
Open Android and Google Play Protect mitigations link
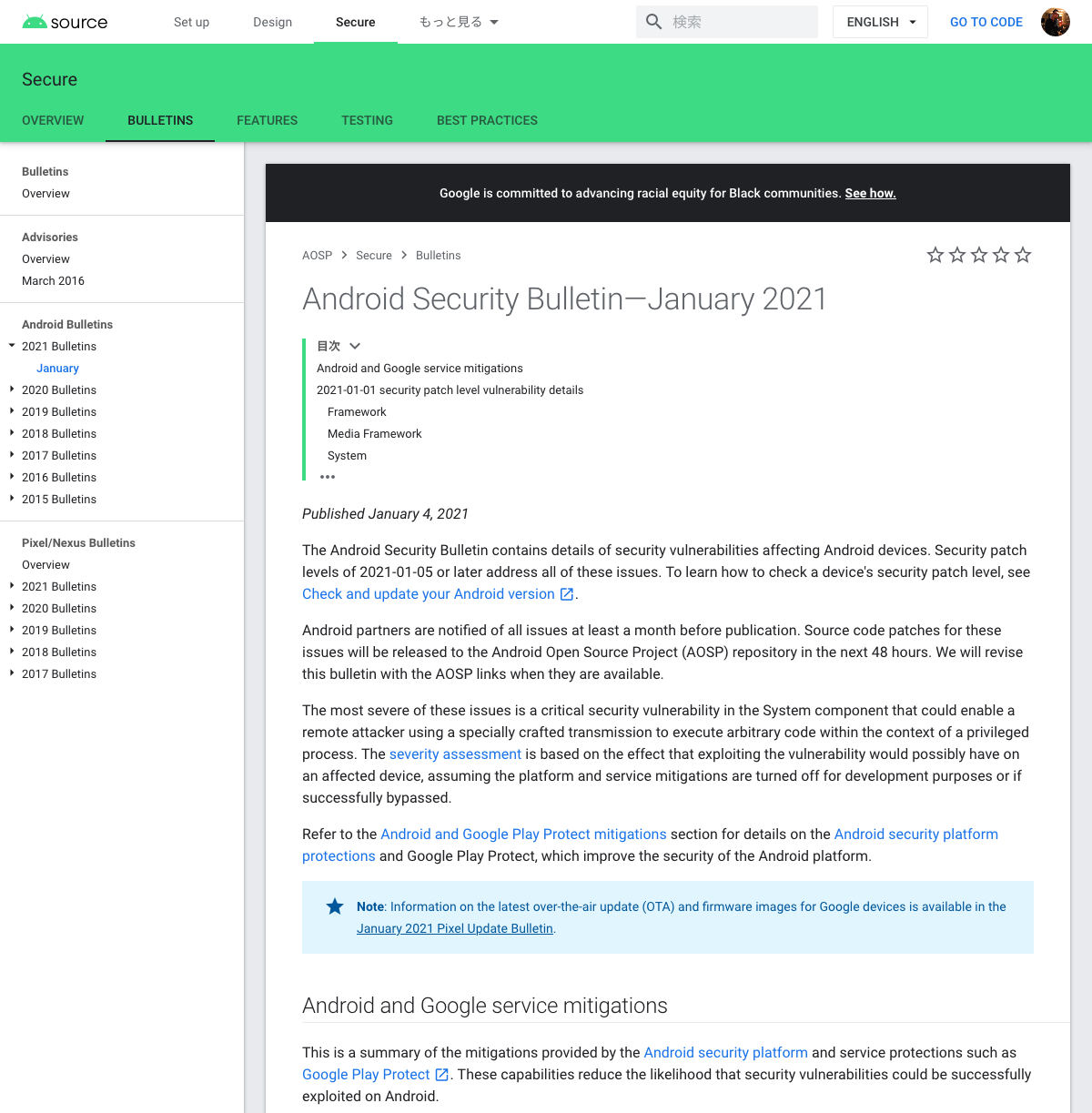pyautogui.click(x=523, y=835)
